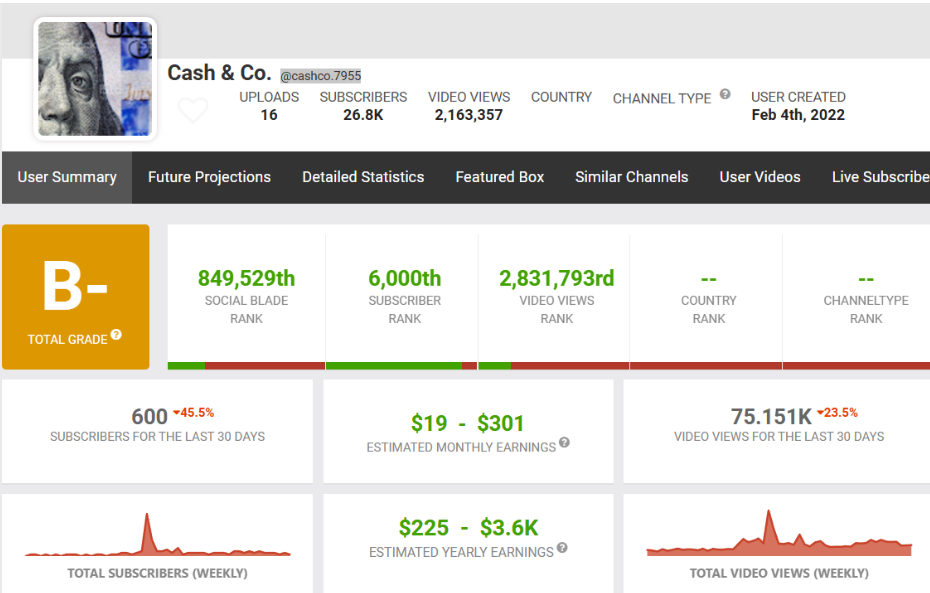Open the Detailed Statistics tab
Screen dimensions: 930x593
point(363,177)
